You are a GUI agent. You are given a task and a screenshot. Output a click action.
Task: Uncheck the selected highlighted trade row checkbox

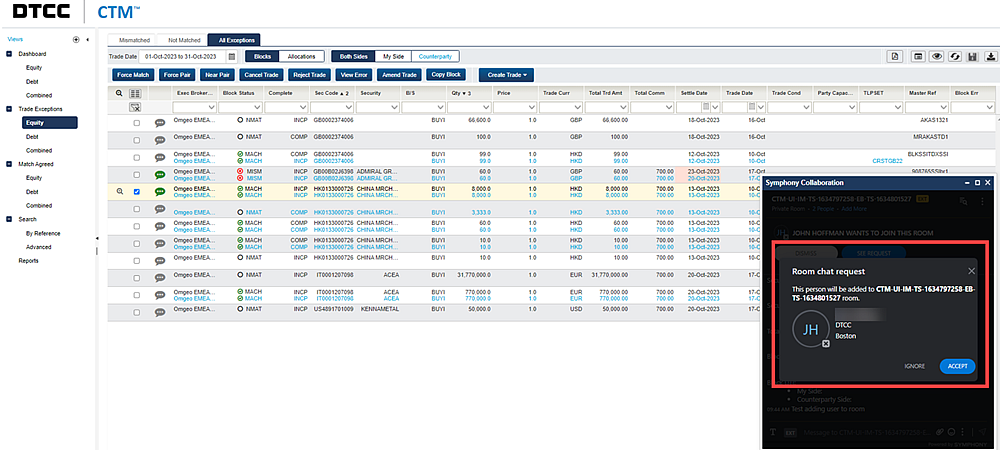click(136, 191)
